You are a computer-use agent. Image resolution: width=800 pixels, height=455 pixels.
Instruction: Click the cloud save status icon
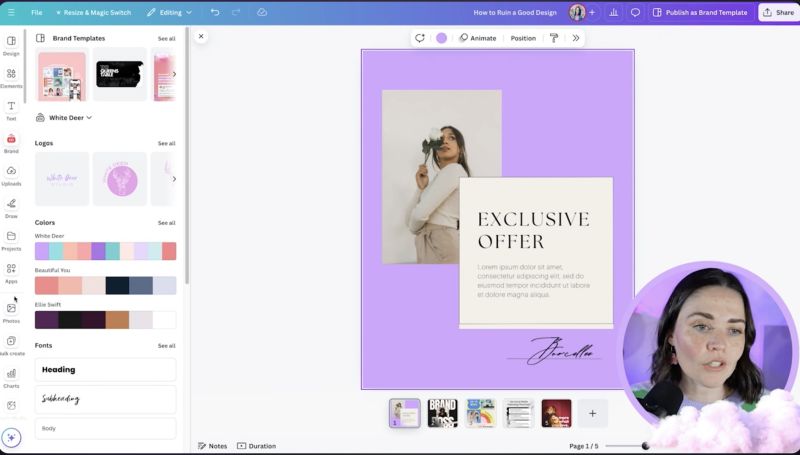click(x=262, y=12)
